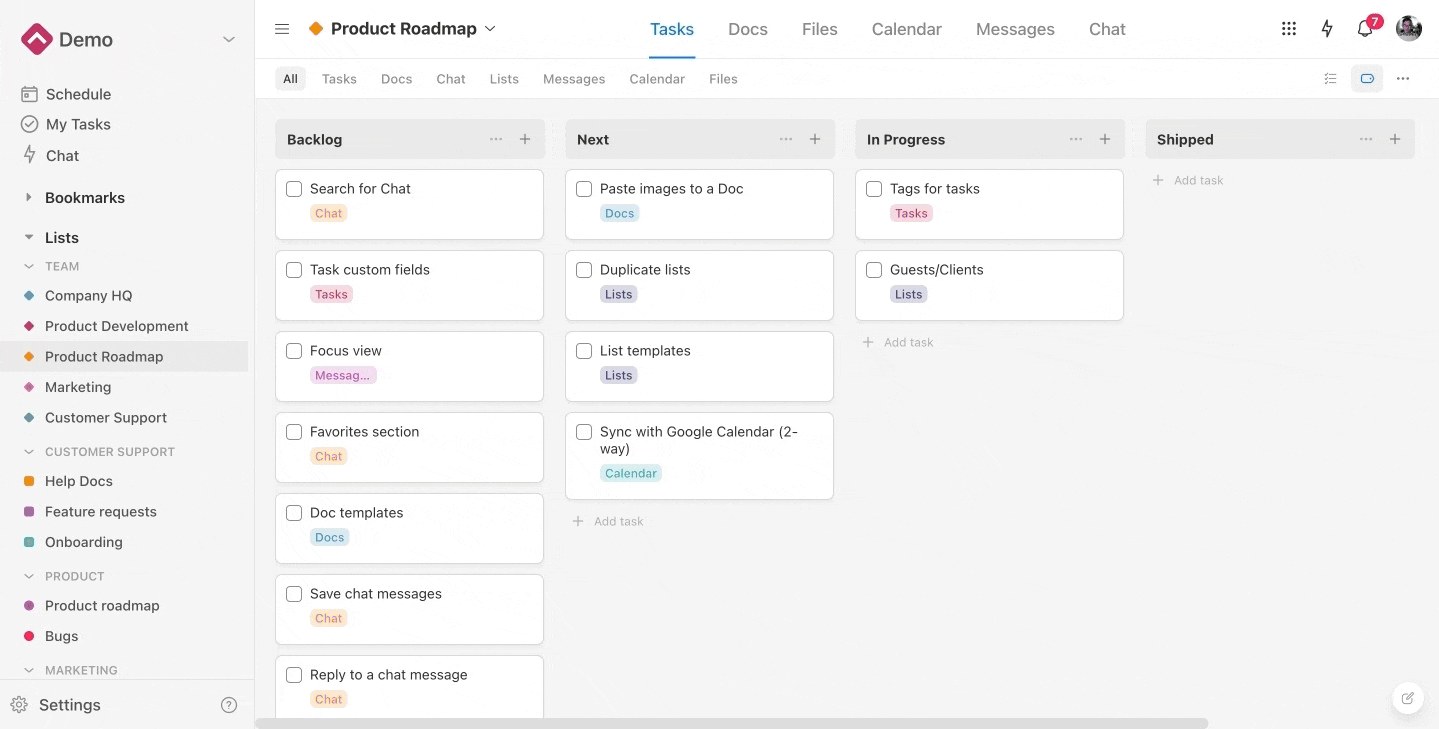Click the list view icon next to board view

pyautogui.click(x=1330, y=78)
